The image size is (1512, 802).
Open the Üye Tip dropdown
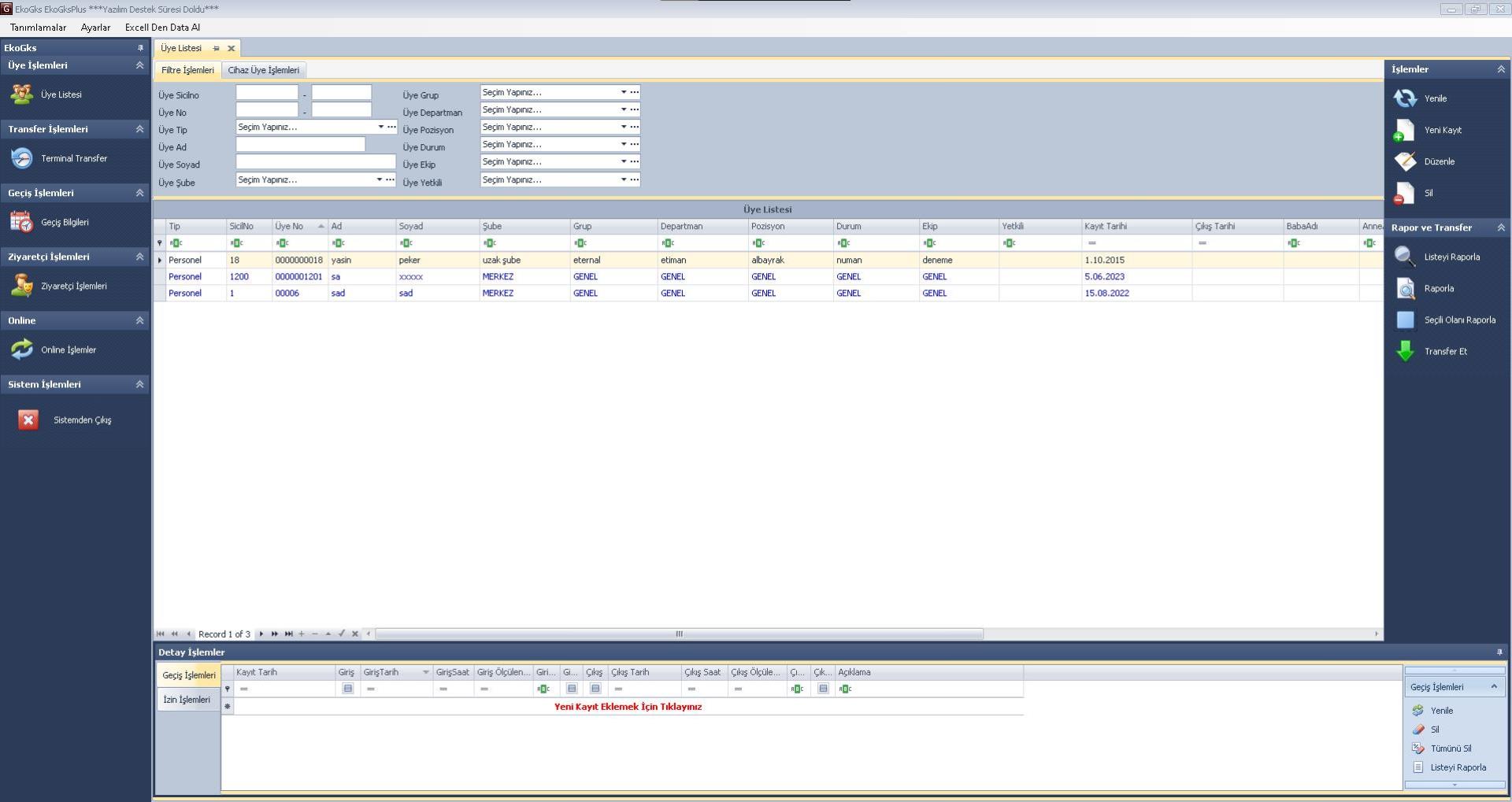click(x=380, y=127)
